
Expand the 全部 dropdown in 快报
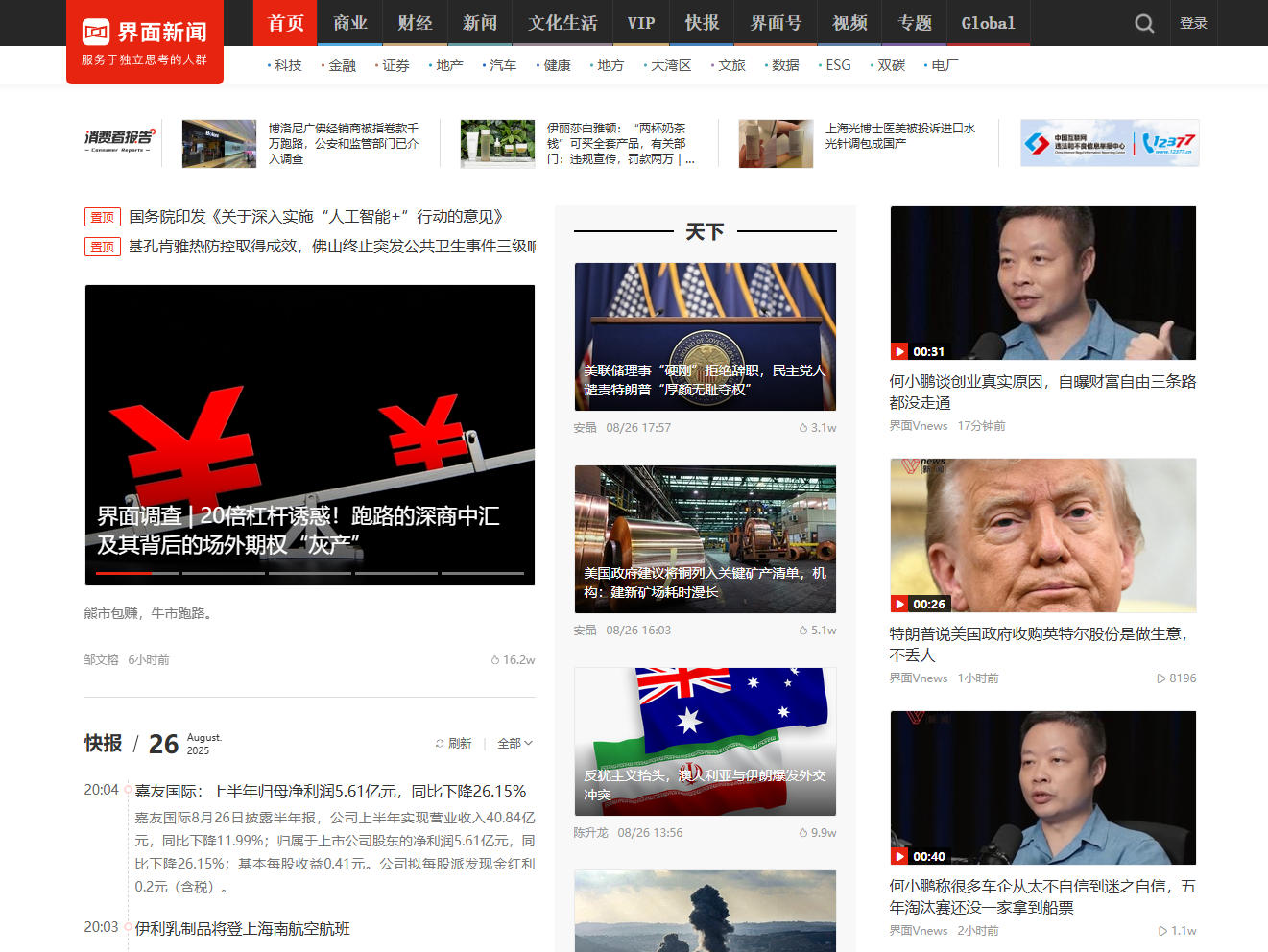pyautogui.click(x=514, y=744)
